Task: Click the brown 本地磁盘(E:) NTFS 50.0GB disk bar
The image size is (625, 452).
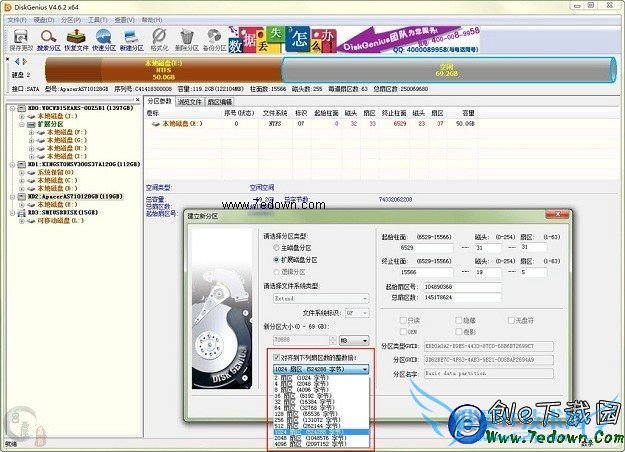Action: click(x=163, y=70)
